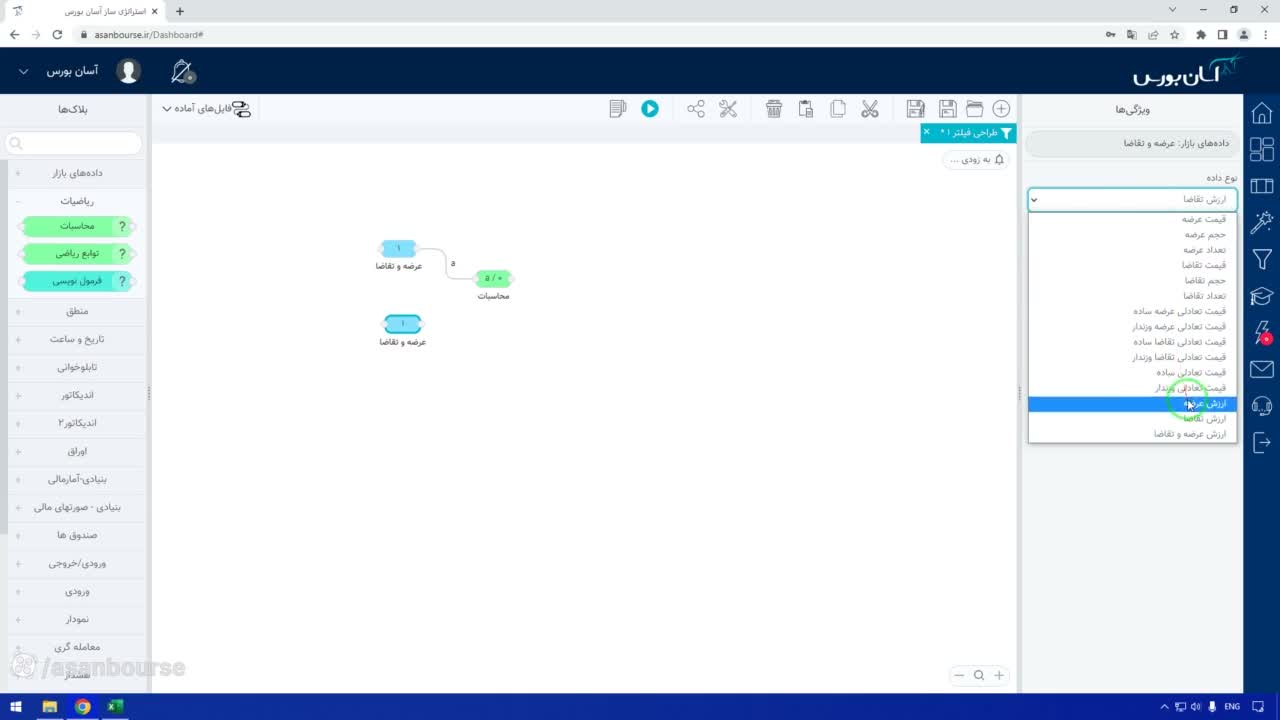Click the question mark on محاسبات block

coord(123,227)
